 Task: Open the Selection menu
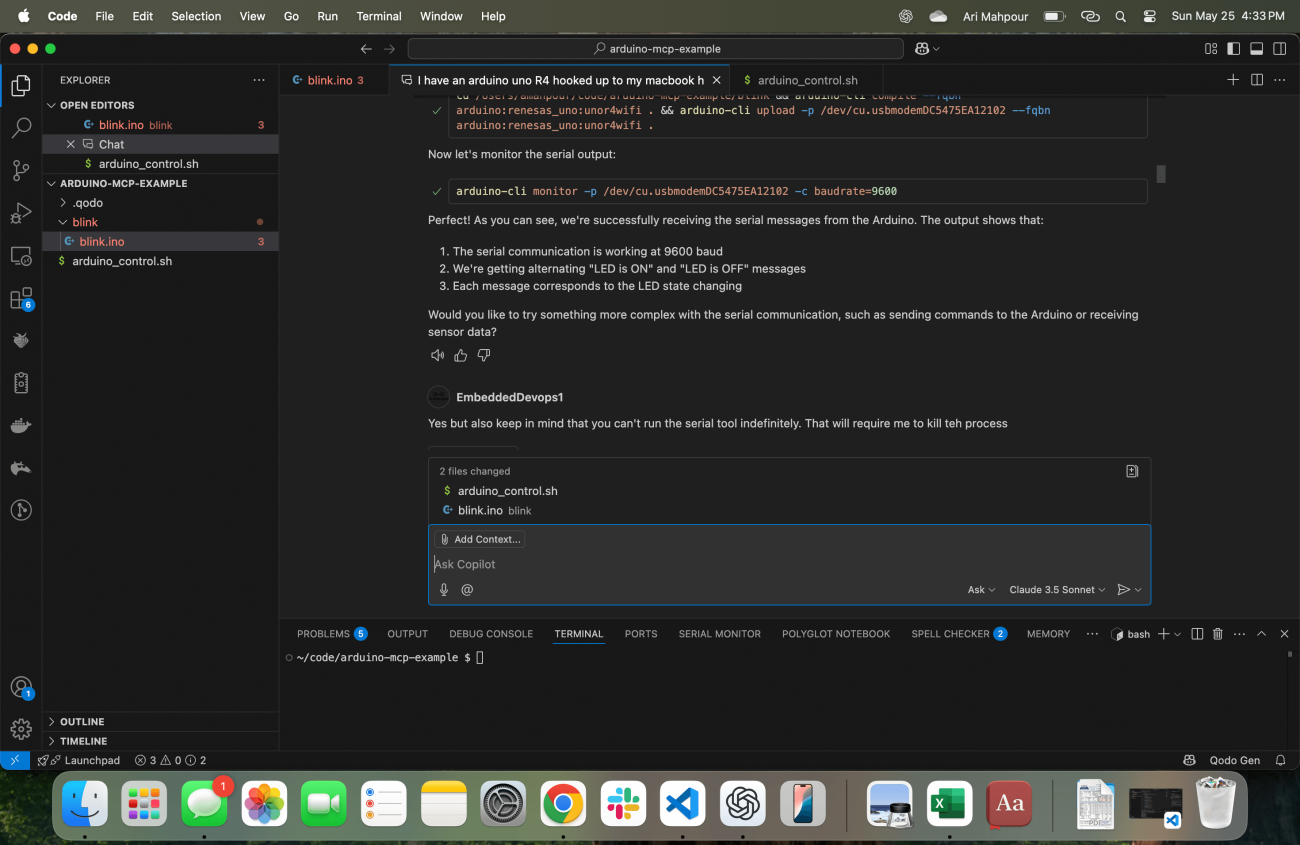pos(196,16)
